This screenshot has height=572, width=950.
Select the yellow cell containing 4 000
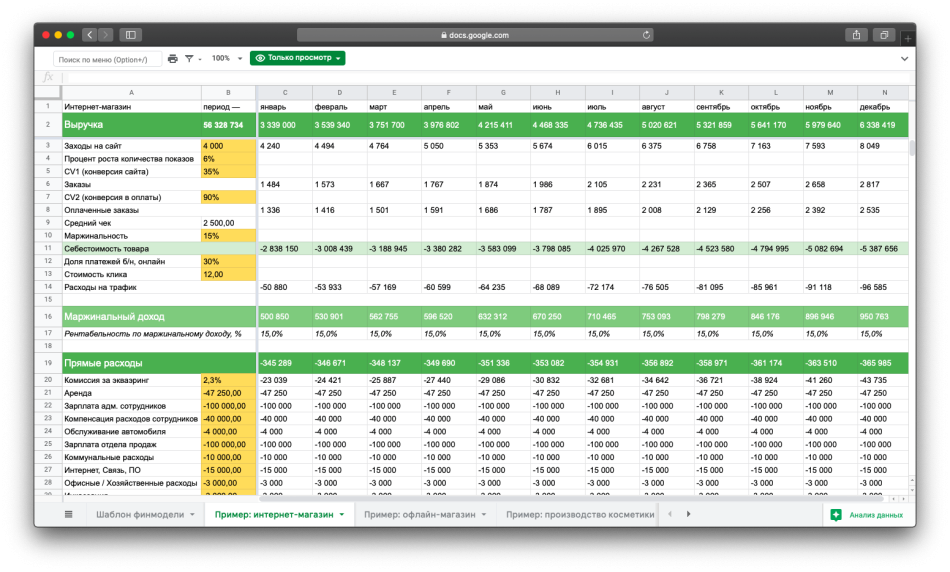[x=228, y=146]
